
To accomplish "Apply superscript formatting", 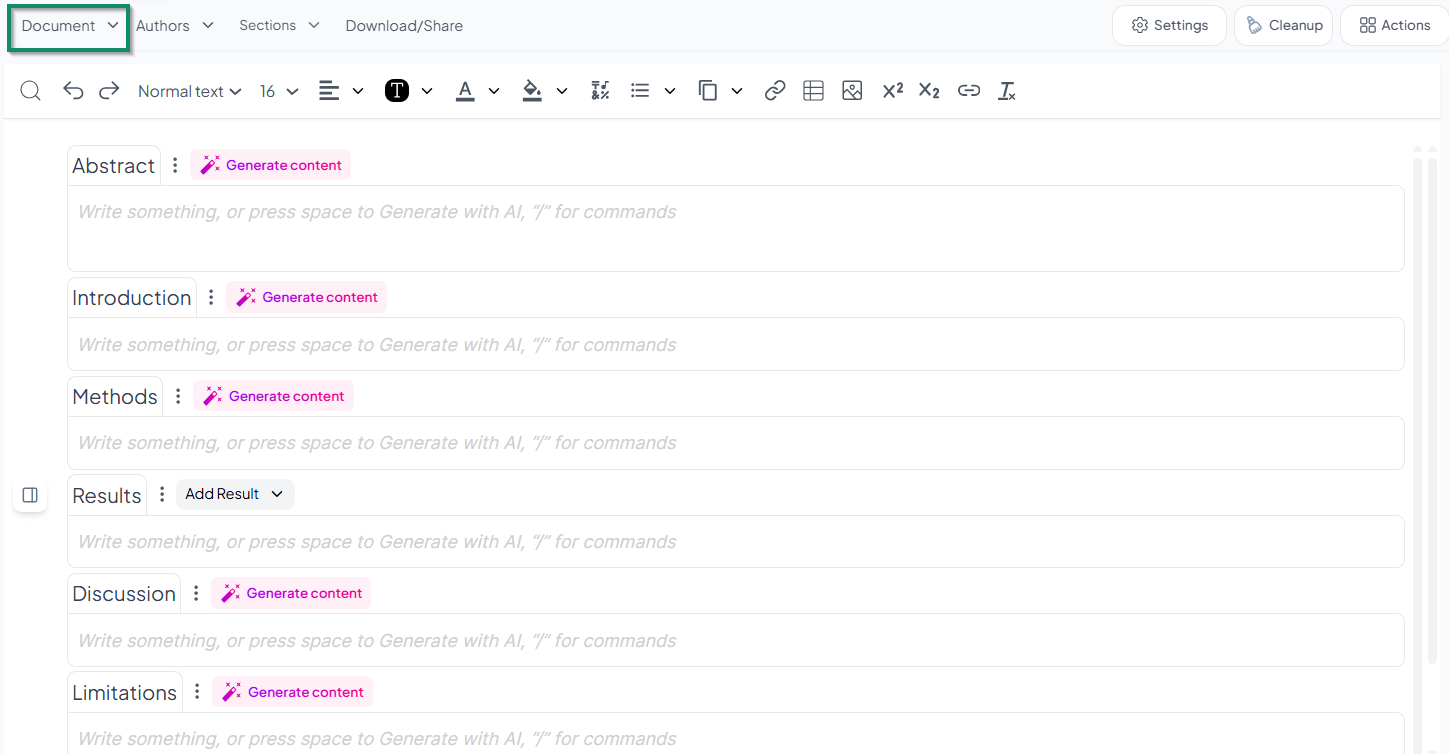I will coord(892,91).
